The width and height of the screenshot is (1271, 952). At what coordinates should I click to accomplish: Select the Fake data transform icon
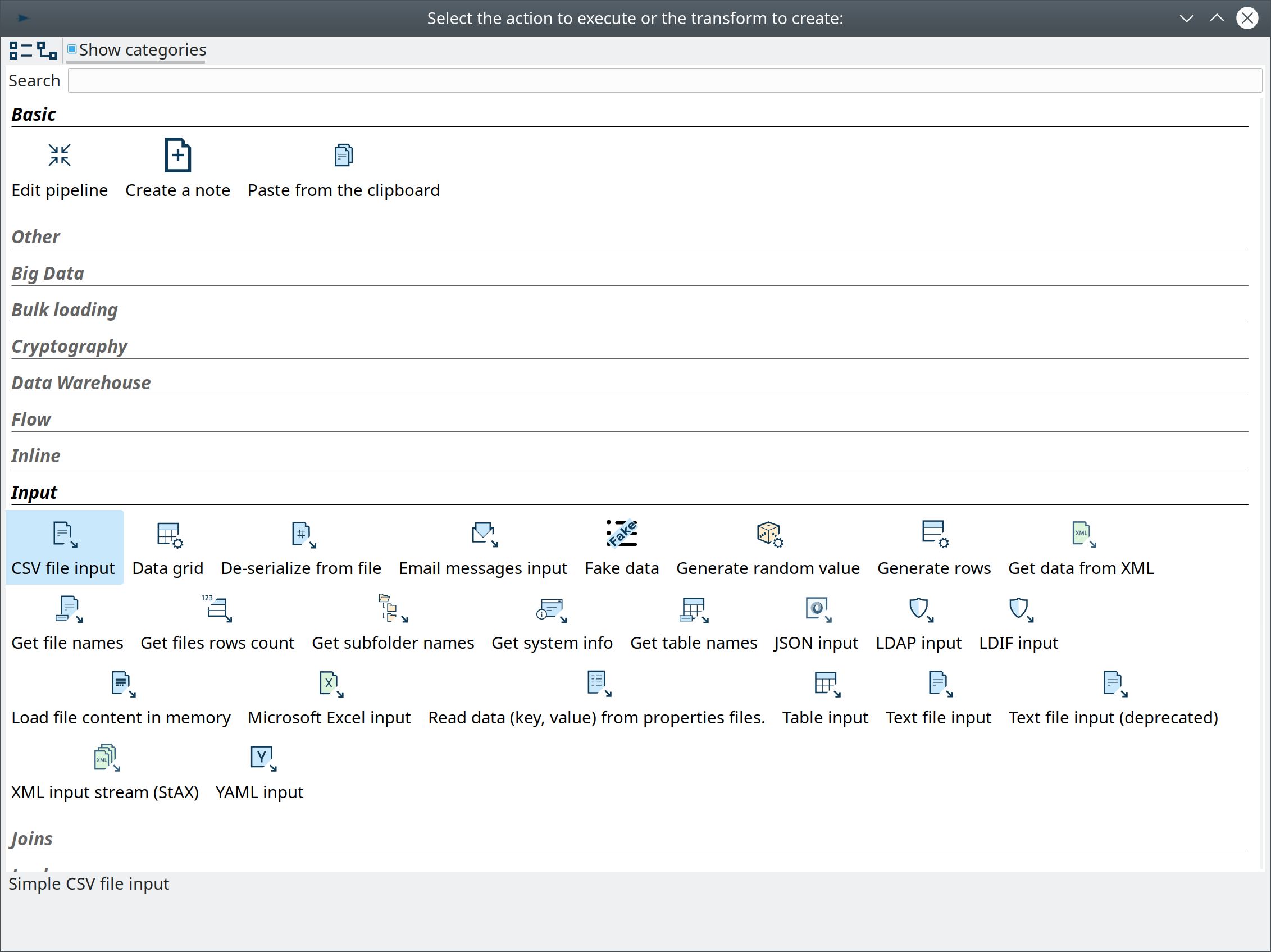pyautogui.click(x=621, y=534)
